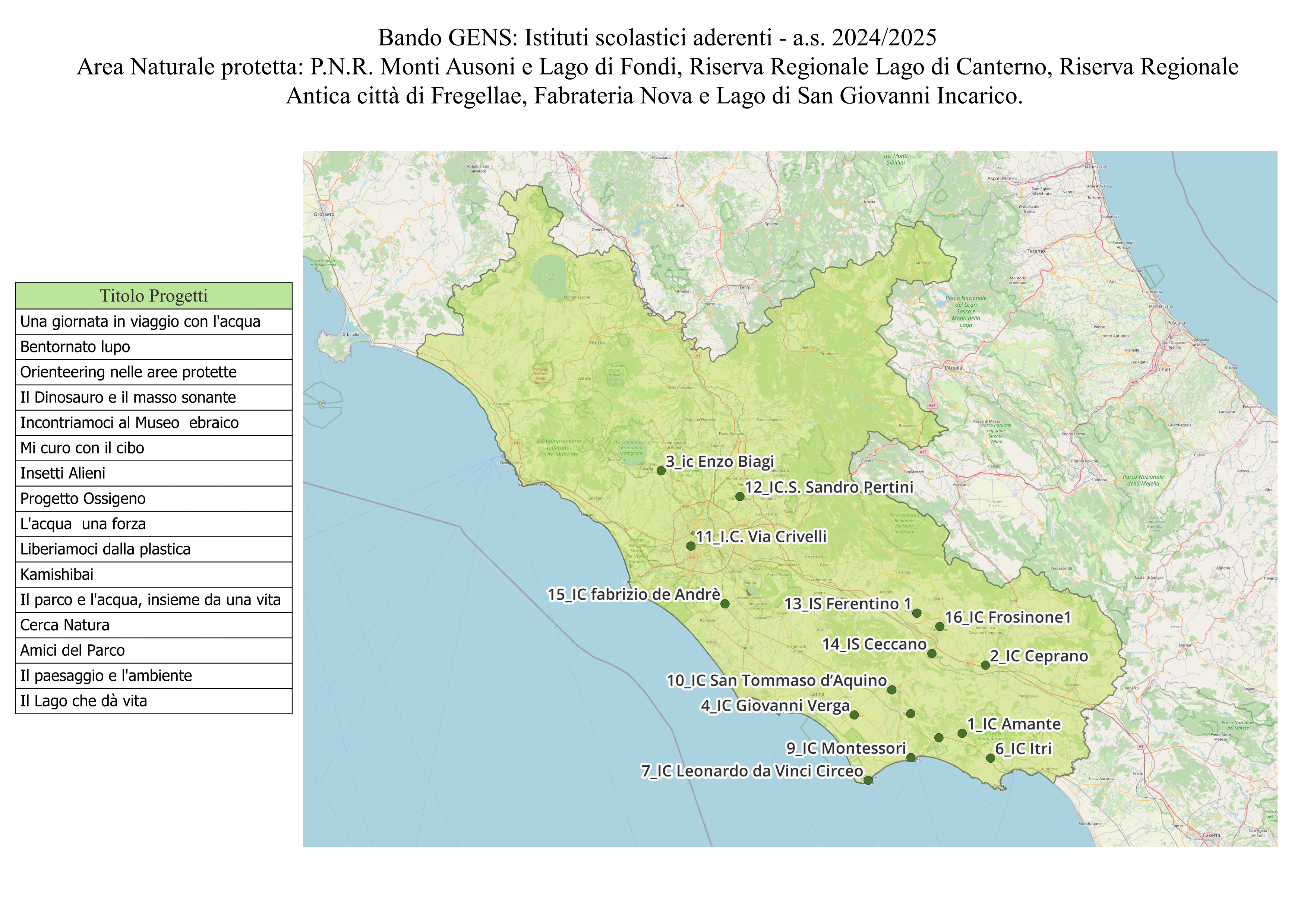Click the 9_IC Montessori point marker
1307x924 pixels.
click(x=911, y=757)
